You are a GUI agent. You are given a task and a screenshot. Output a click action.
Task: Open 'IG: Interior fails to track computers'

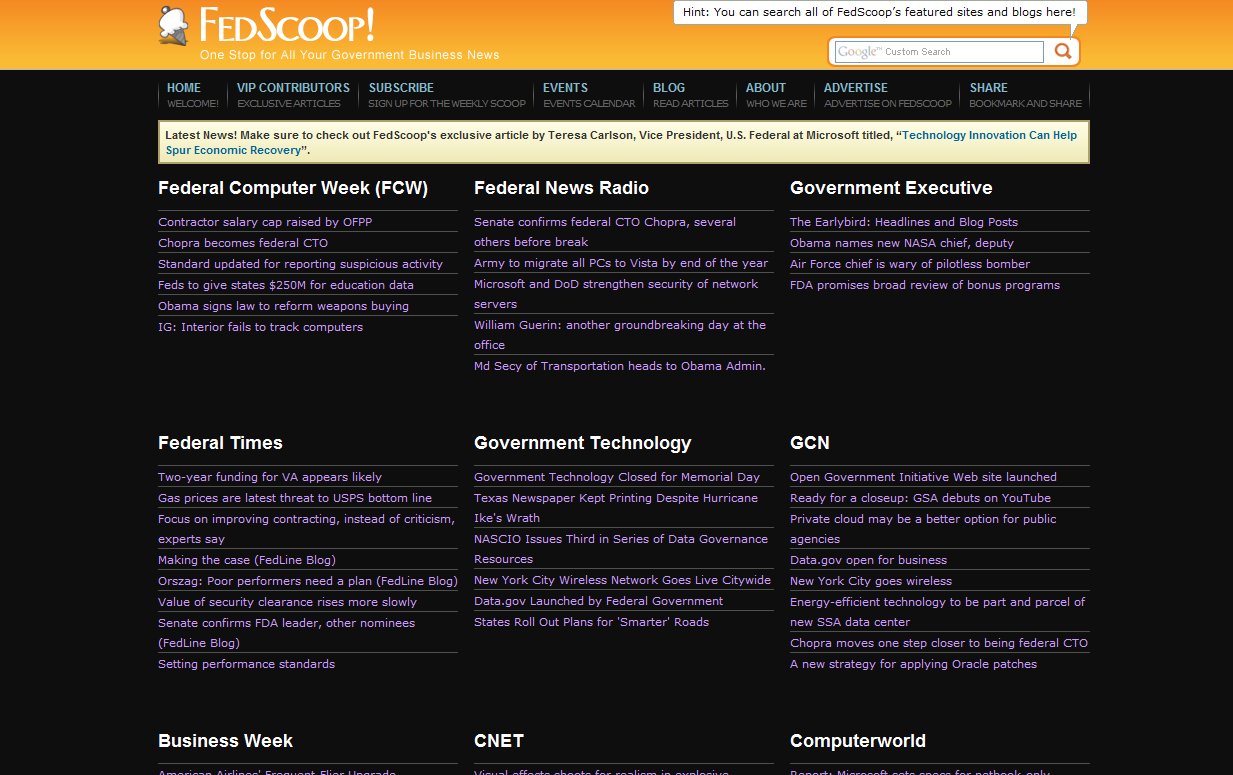tap(260, 327)
